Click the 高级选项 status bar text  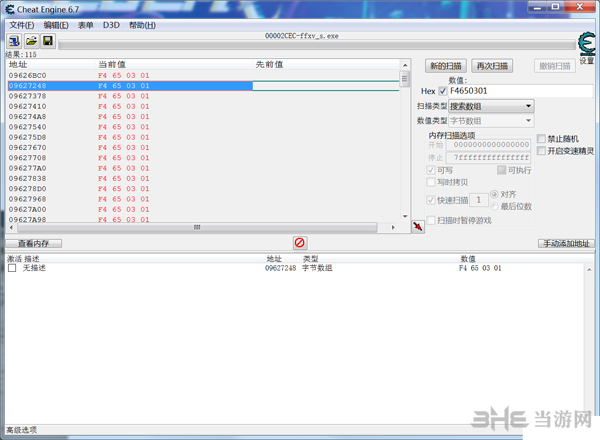click(x=22, y=430)
